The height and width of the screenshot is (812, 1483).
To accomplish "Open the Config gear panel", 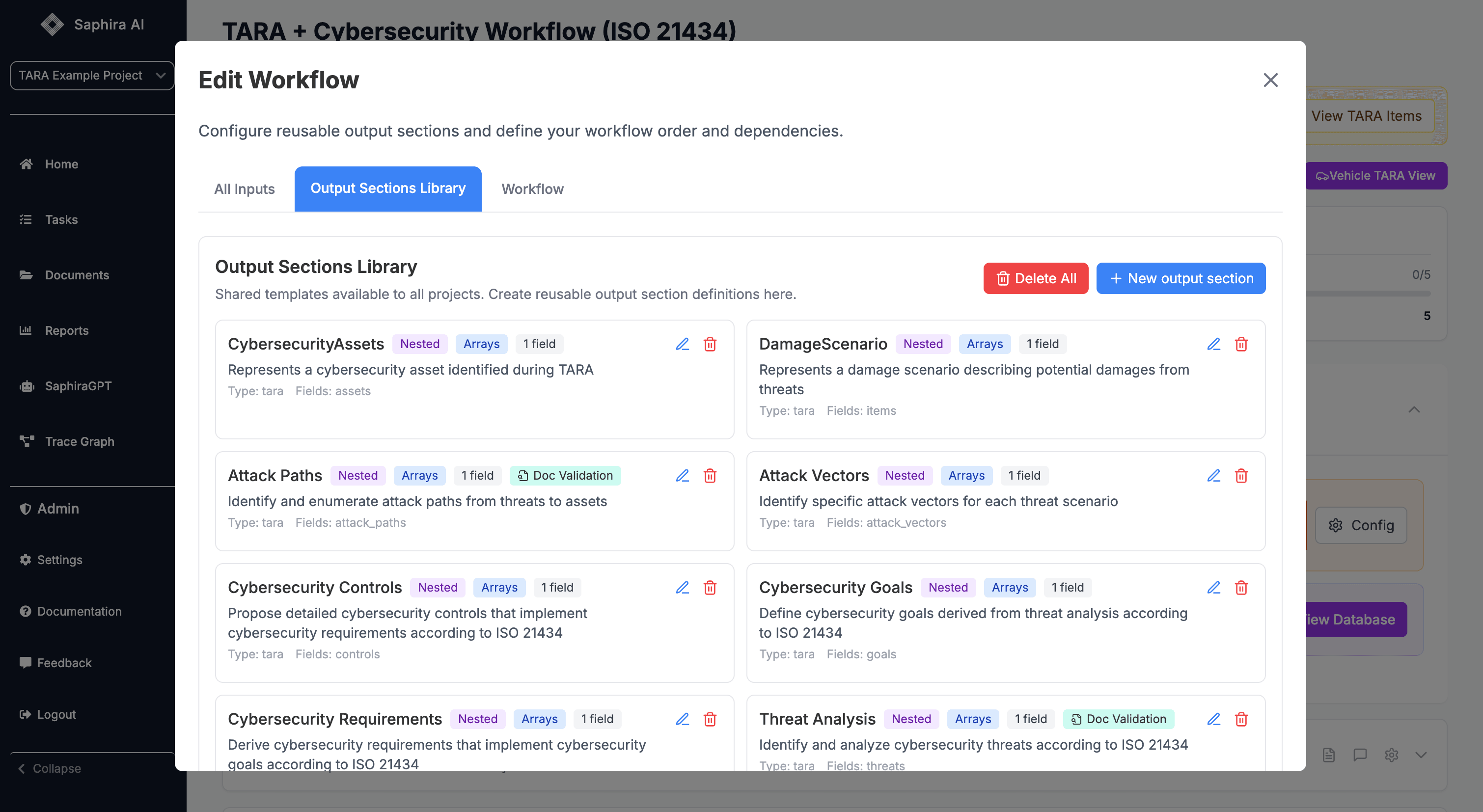I will coord(1361,525).
